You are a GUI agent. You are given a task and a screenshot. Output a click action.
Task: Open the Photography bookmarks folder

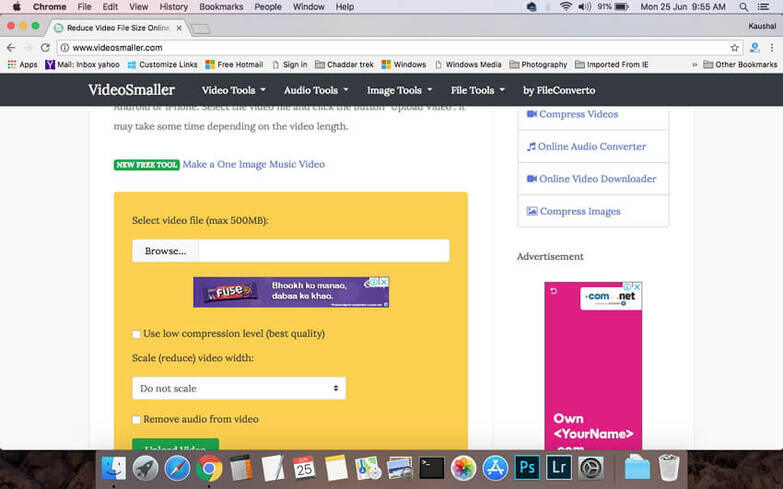point(538,64)
